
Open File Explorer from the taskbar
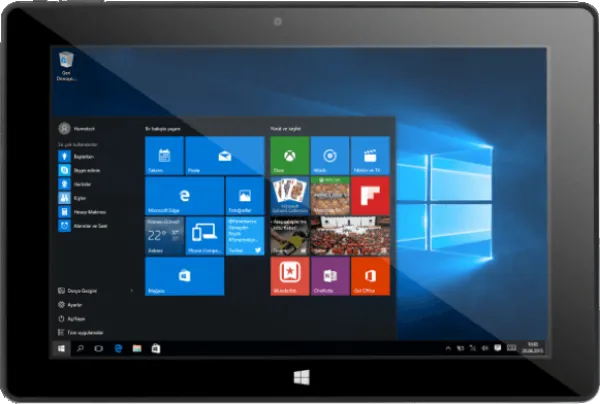coord(137,349)
